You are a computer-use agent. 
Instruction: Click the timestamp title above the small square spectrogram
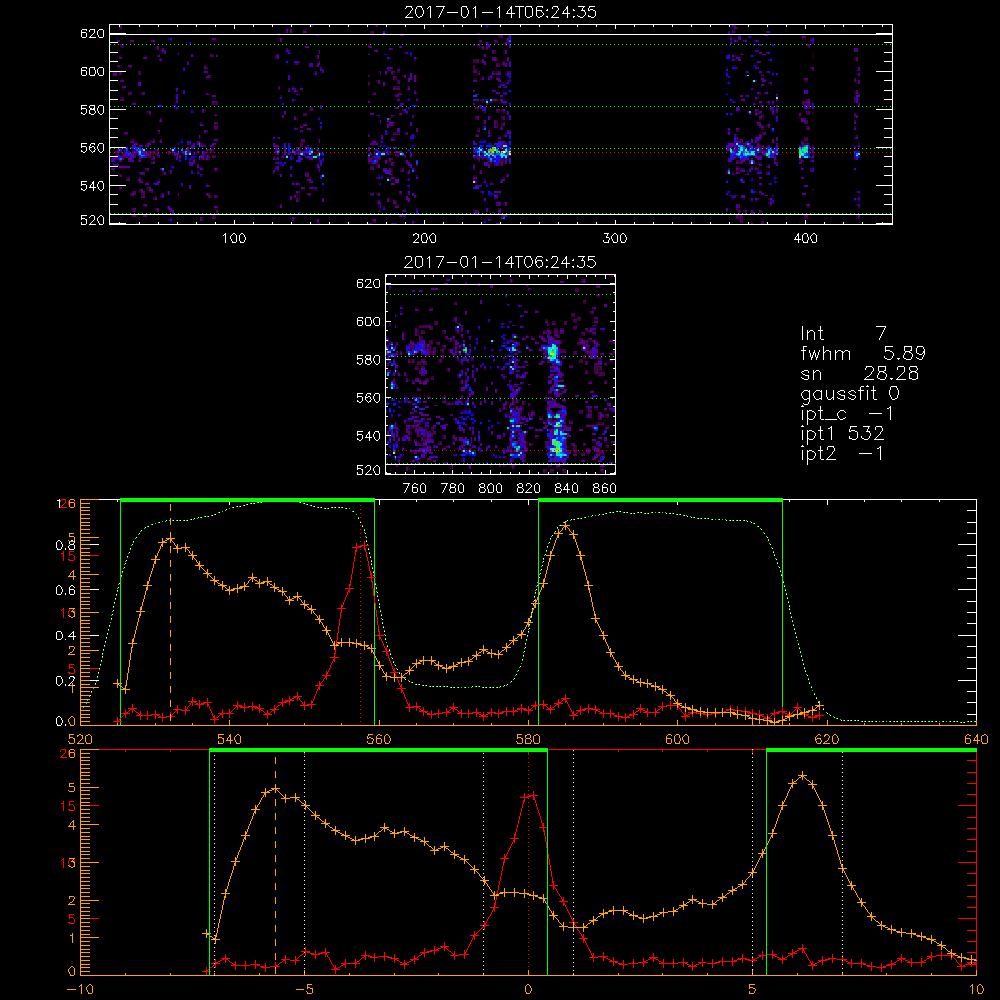(x=501, y=262)
